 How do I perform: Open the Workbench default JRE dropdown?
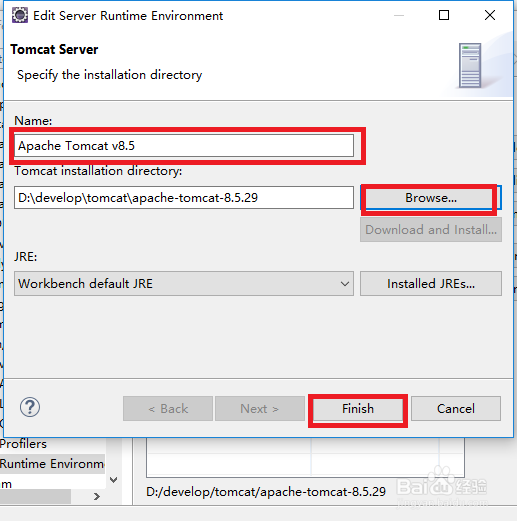pyautogui.click(x=184, y=283)
